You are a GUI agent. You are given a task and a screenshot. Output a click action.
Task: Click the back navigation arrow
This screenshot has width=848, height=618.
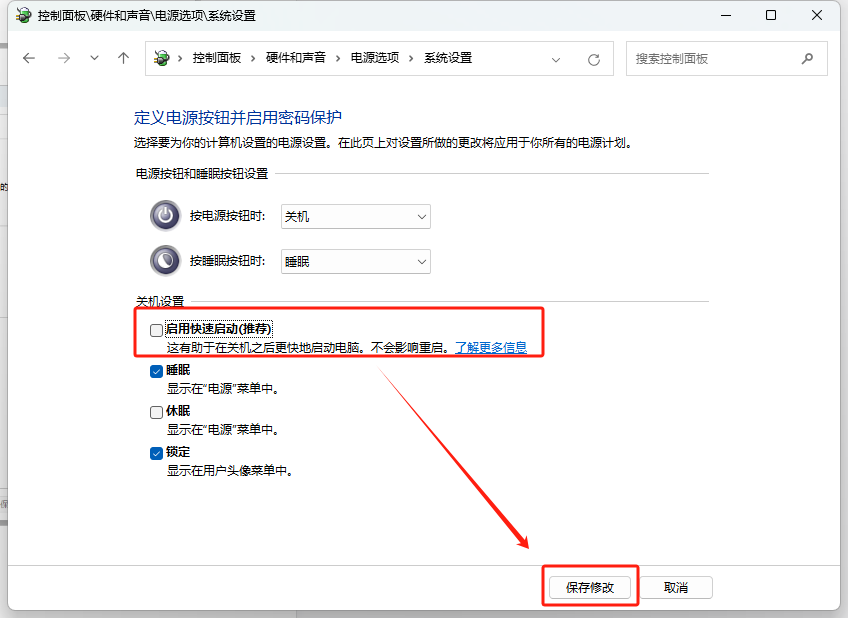click(x=29, y=58)
